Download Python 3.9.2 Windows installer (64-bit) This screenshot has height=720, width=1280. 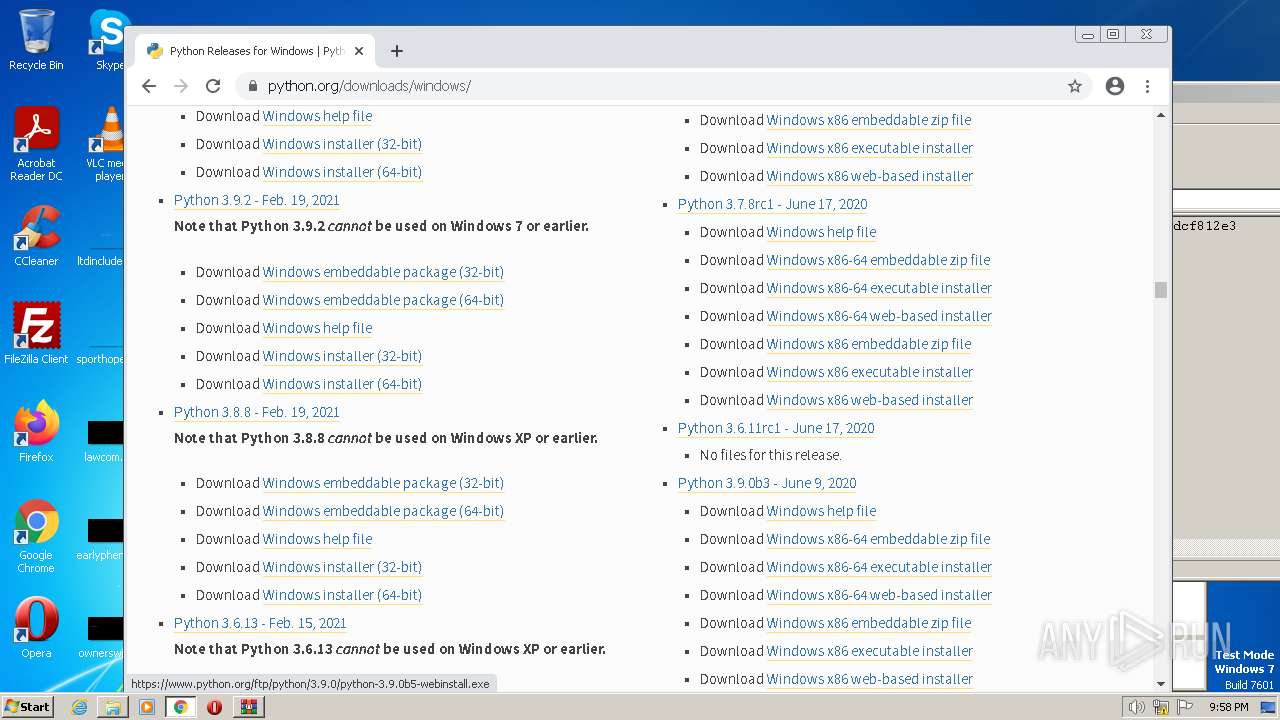point(342,384)
